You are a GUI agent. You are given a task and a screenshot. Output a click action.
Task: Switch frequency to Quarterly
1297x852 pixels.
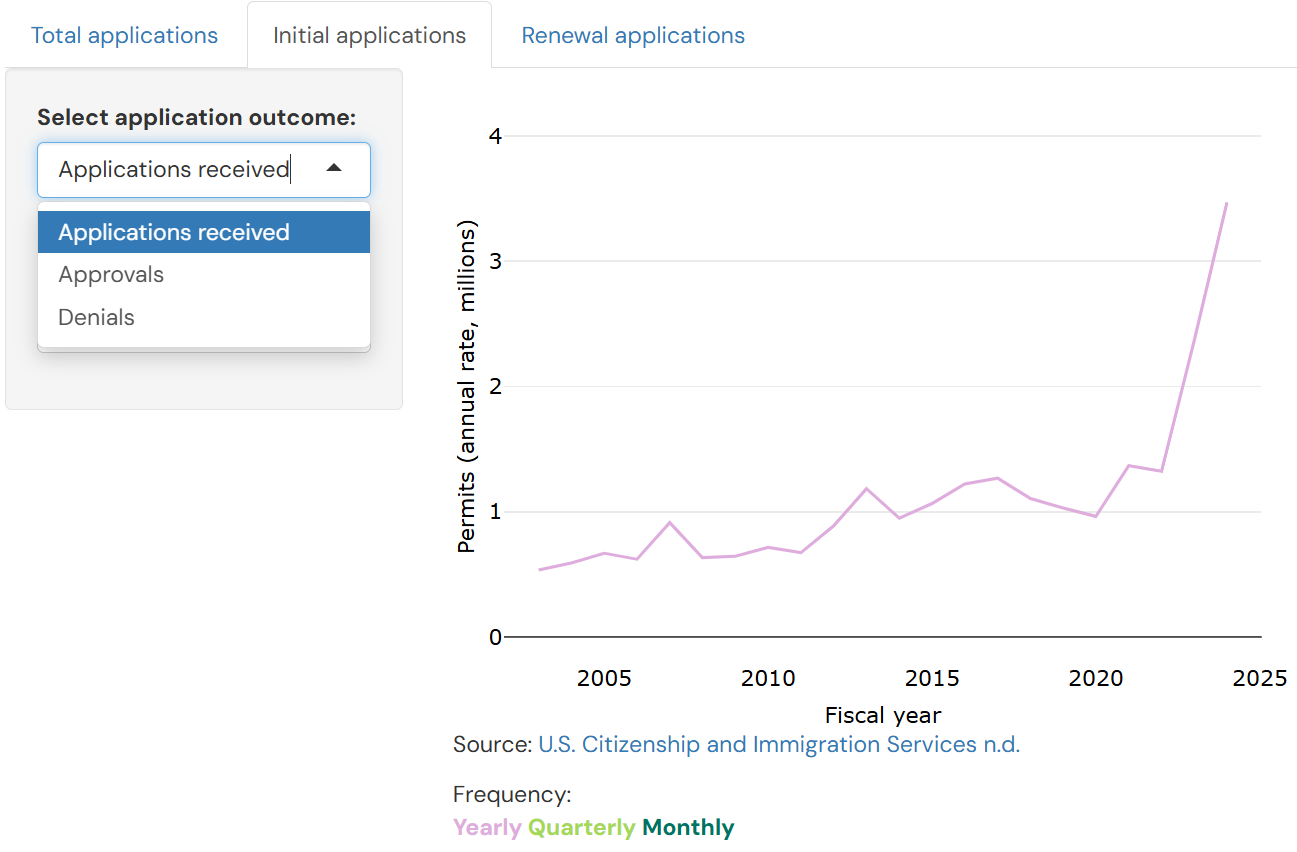coord(581,828)
